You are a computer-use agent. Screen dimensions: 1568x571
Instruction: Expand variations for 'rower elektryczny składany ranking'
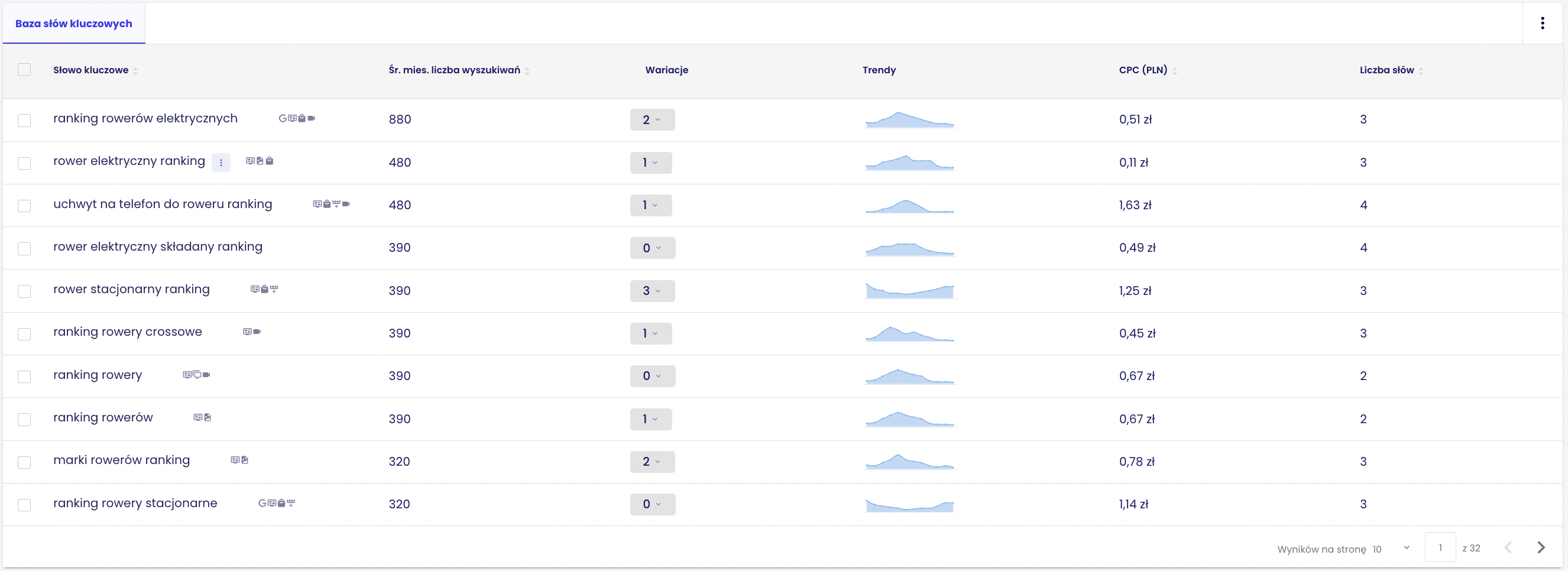(653, 248)
